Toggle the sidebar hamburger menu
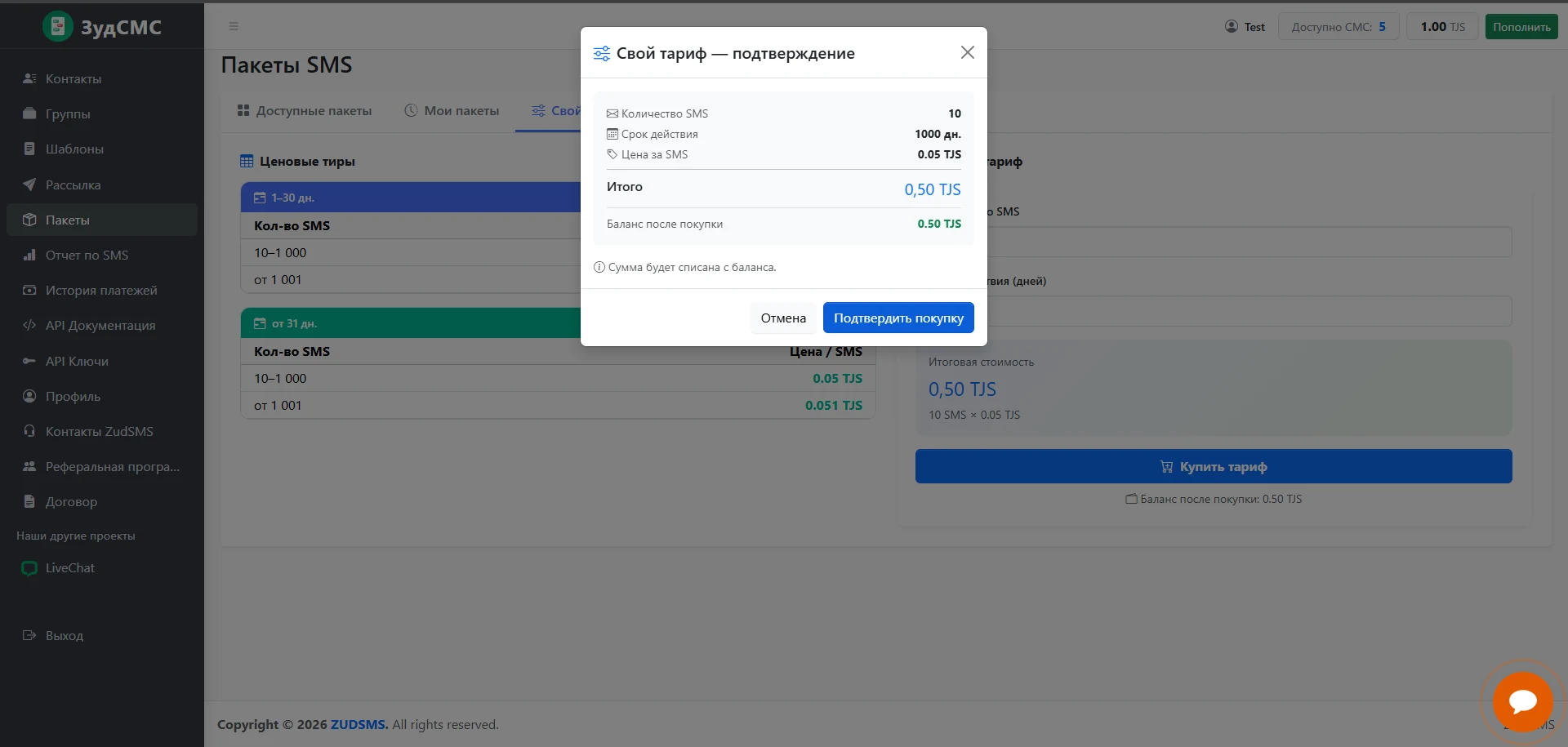 pos(234,26)
